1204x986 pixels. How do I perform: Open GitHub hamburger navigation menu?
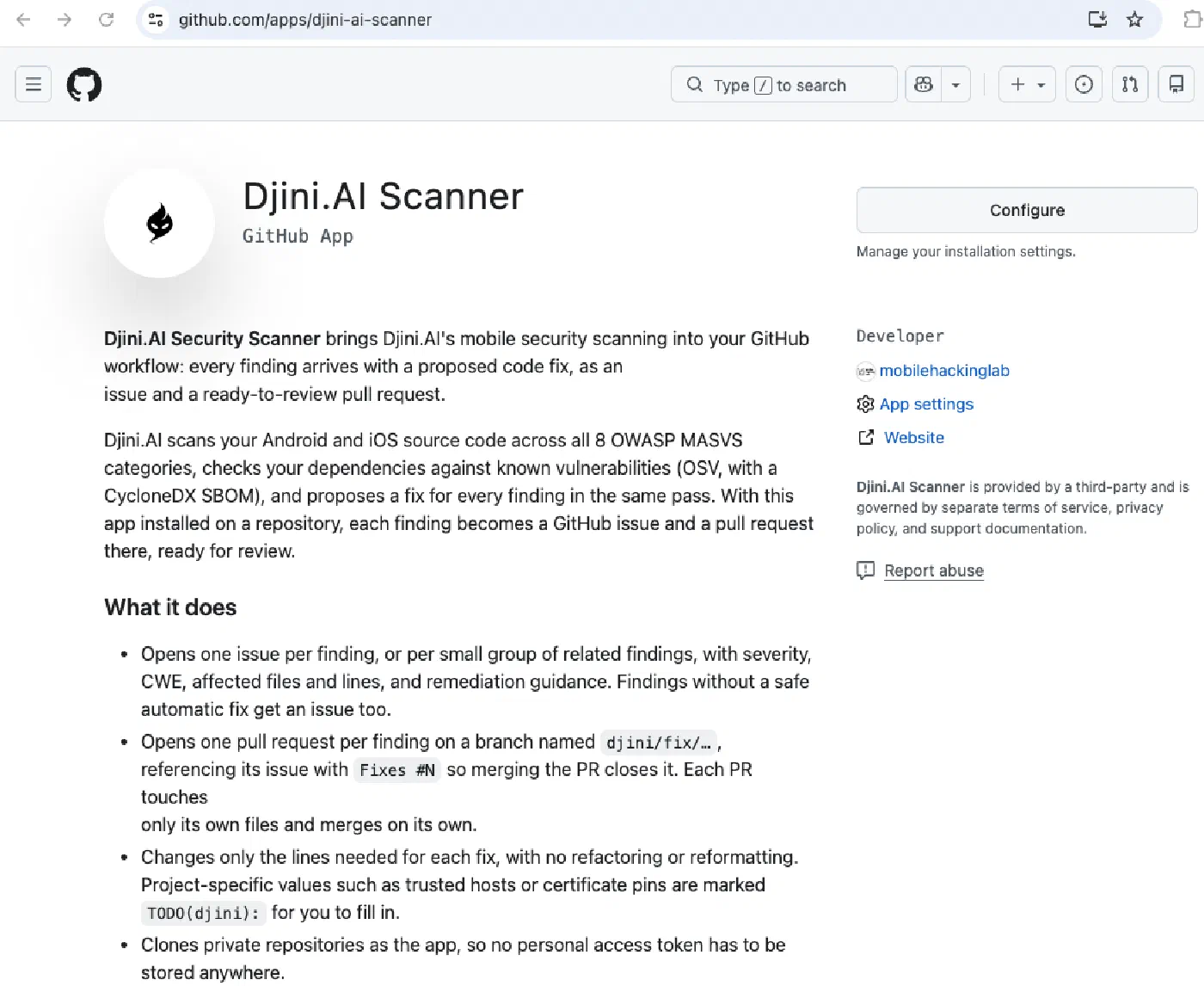point(34,84)
